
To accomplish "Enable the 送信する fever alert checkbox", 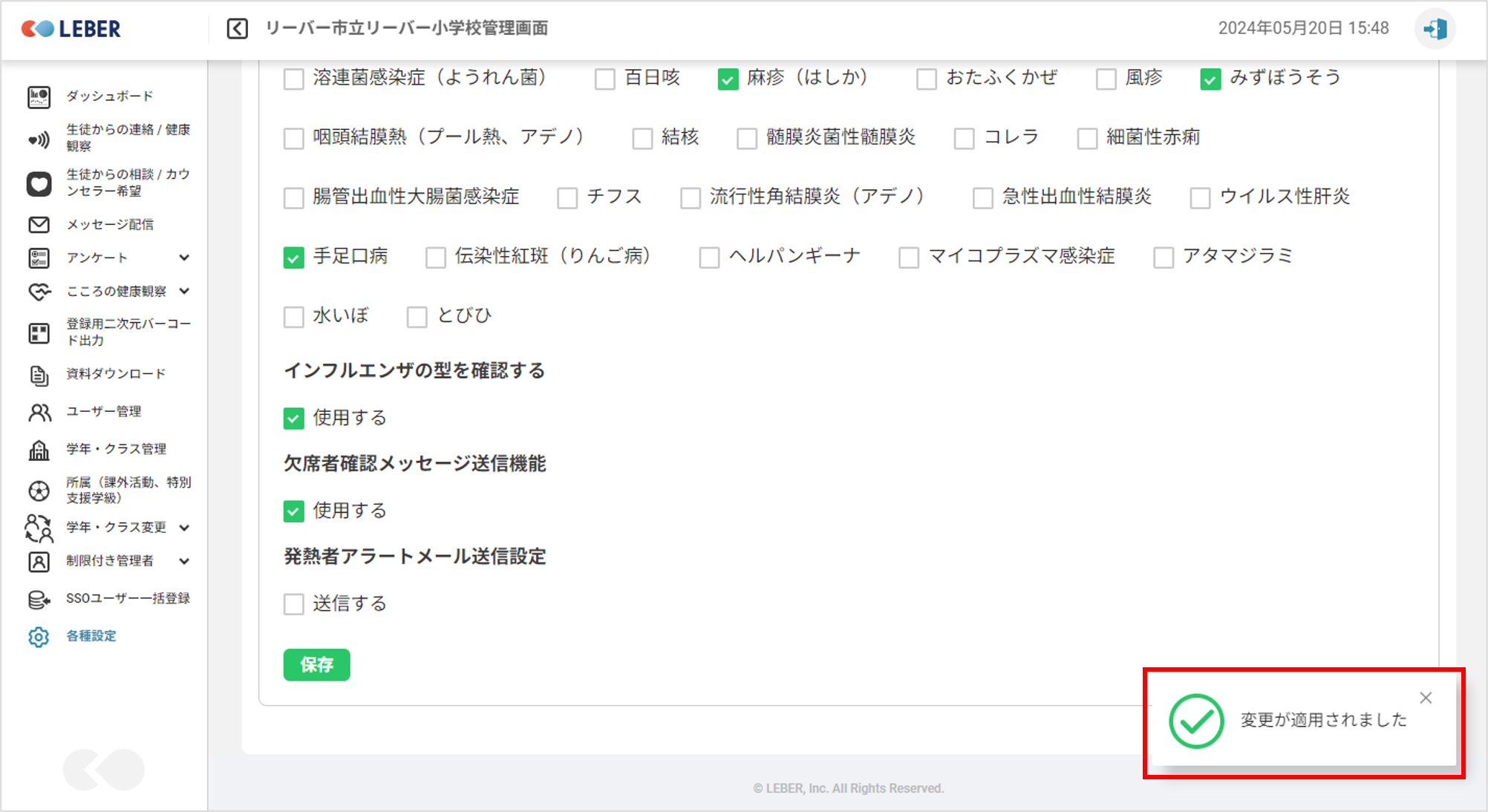I will pos(294,604).
